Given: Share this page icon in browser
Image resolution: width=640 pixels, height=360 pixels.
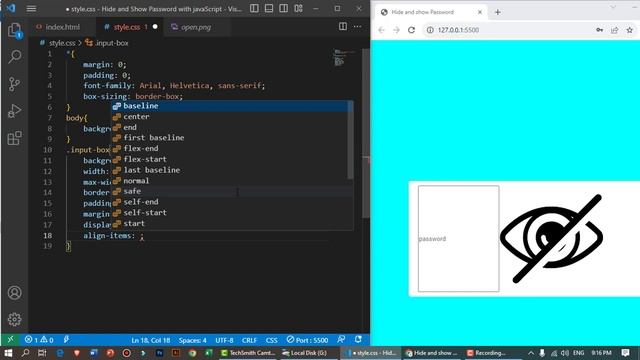Looking at the screenshot, I should 614,30.
